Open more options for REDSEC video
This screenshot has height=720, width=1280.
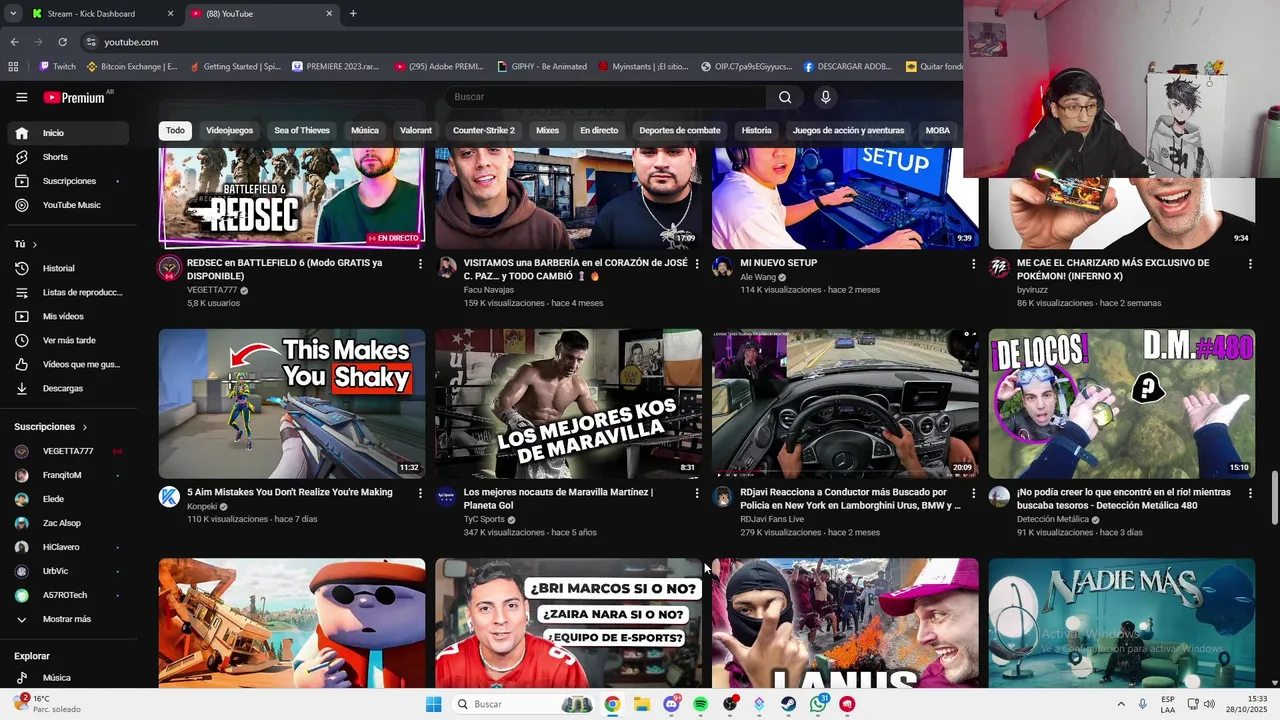[420, 264]
